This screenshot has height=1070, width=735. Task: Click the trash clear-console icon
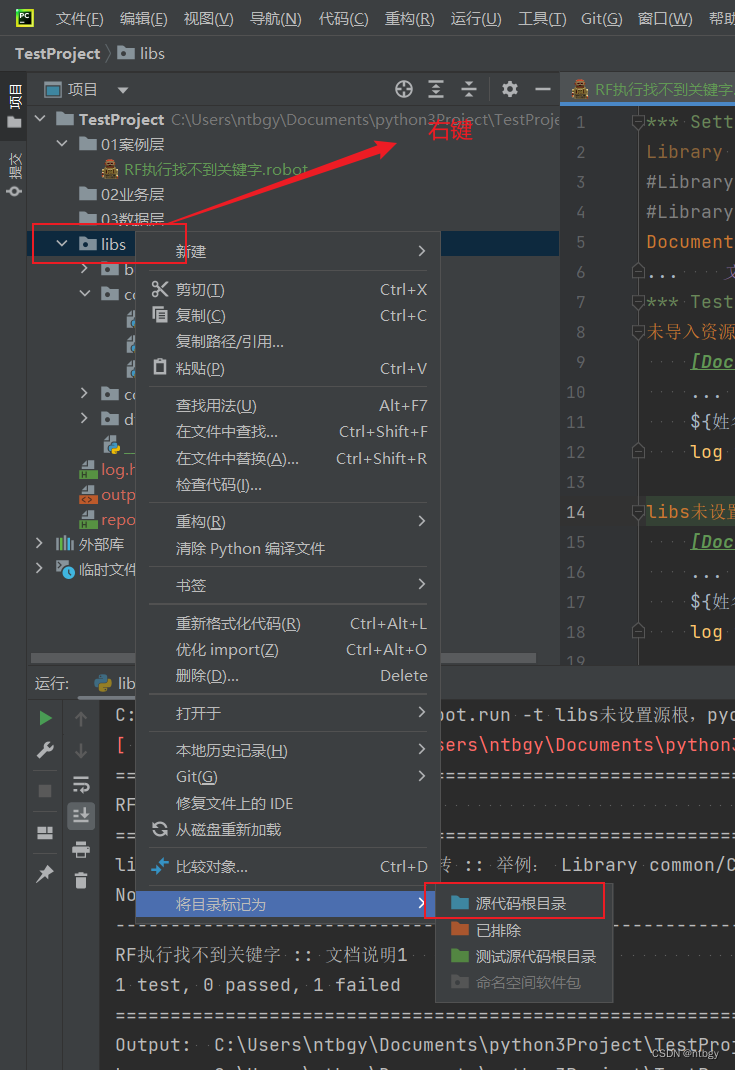81,880
